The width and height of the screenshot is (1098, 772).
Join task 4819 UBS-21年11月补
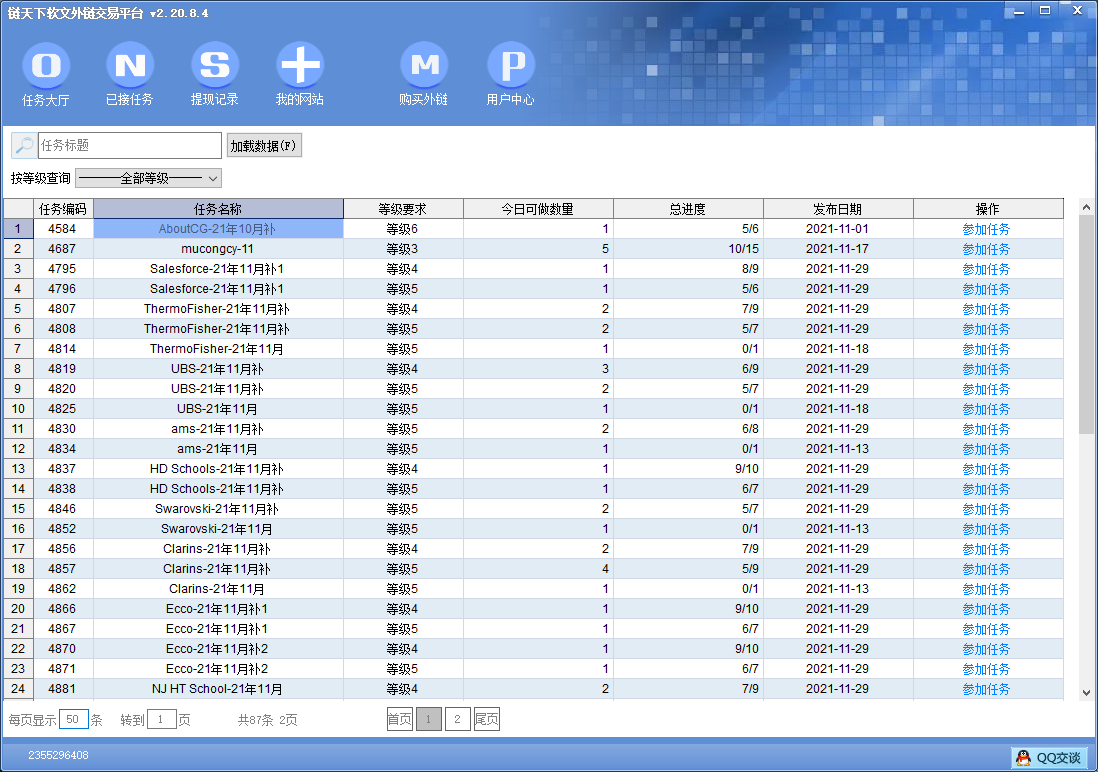point(986,369)
